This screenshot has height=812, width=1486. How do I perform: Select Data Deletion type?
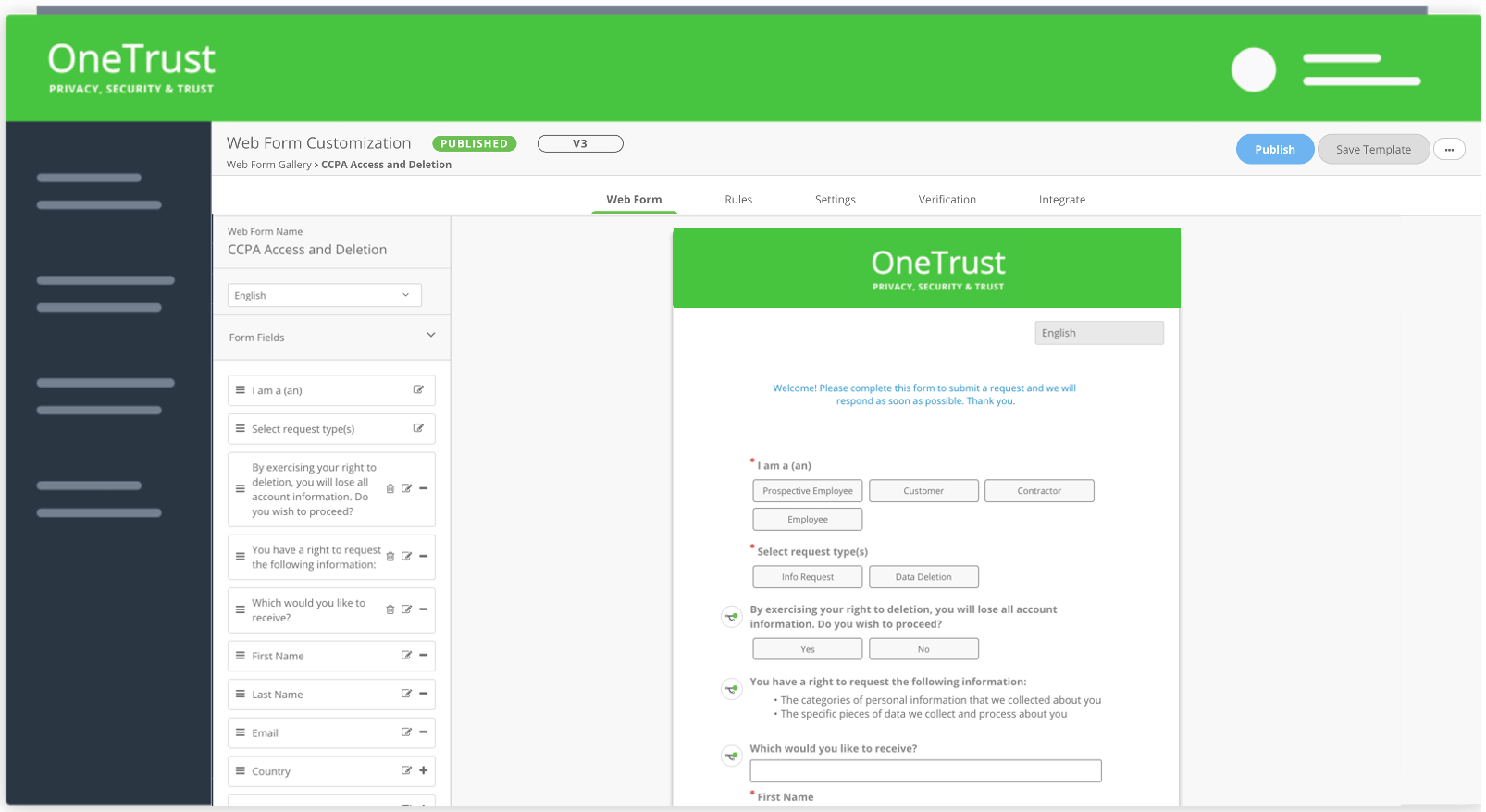pos(923,577)
